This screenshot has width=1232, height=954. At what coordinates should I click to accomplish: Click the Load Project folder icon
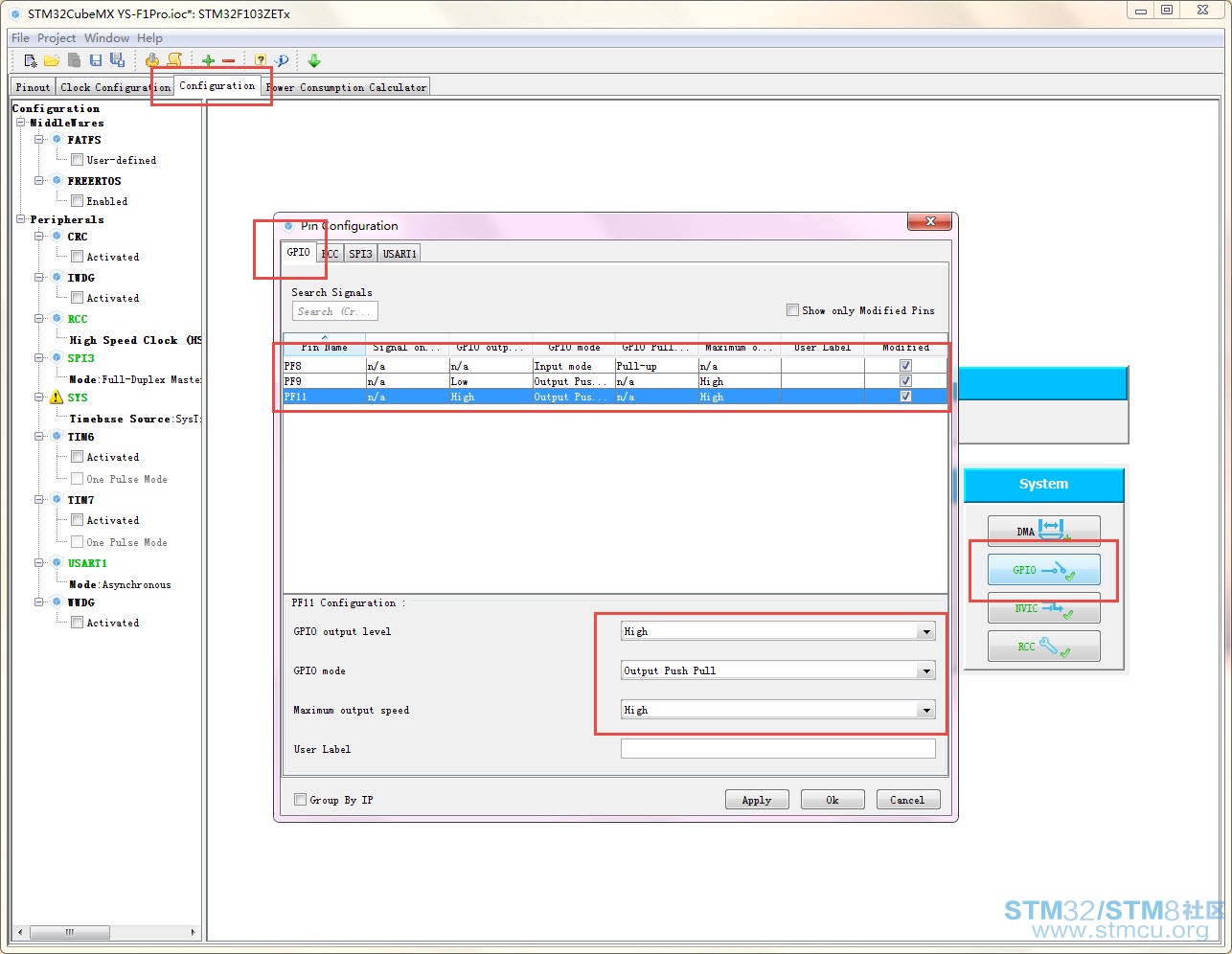coord(52,60)
